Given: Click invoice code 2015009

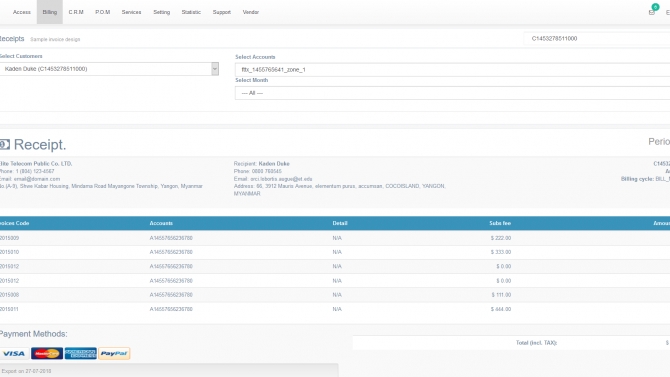Looking at the screenshot, I should point(9,238).
